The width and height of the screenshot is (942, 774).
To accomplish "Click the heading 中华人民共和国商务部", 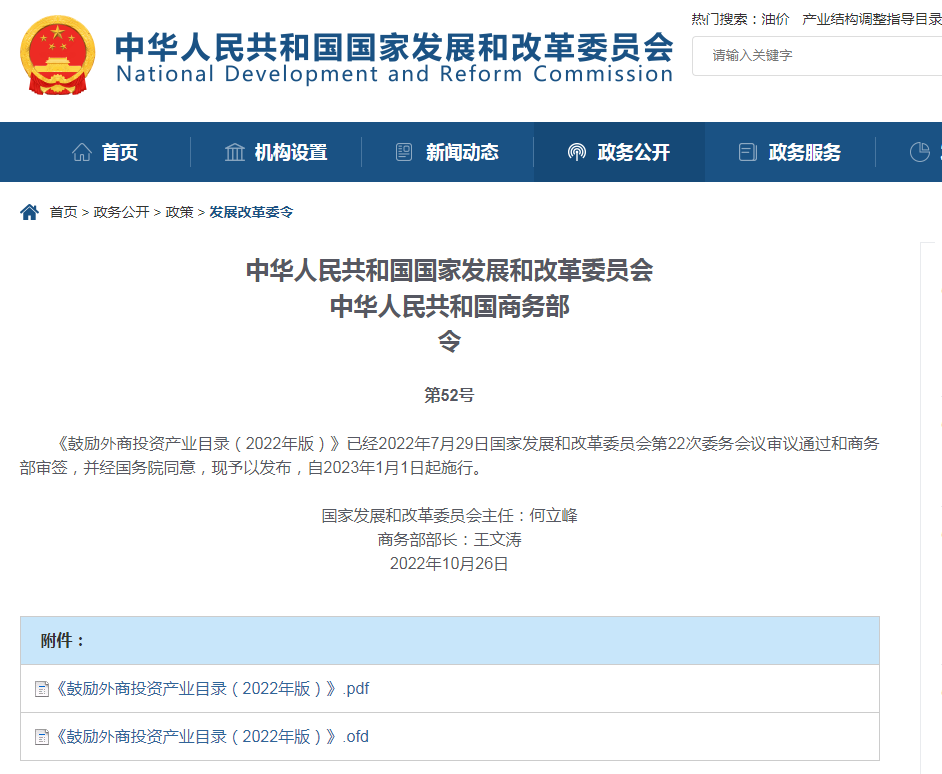I will coord(449,306).
